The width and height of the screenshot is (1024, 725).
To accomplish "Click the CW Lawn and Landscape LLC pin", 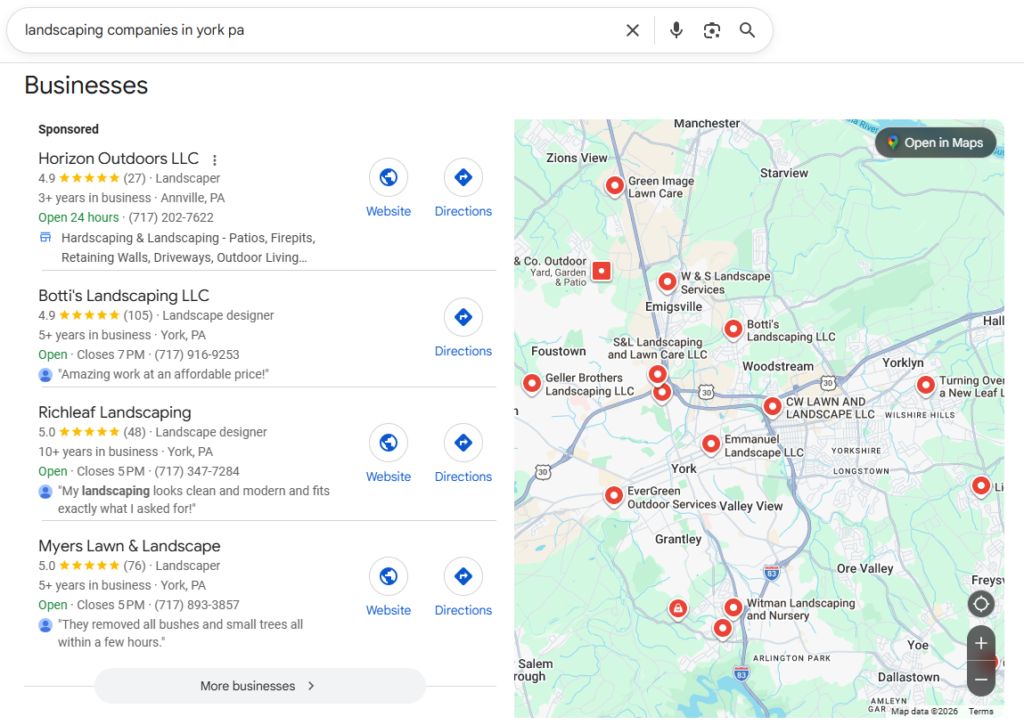I will (772, 406).
